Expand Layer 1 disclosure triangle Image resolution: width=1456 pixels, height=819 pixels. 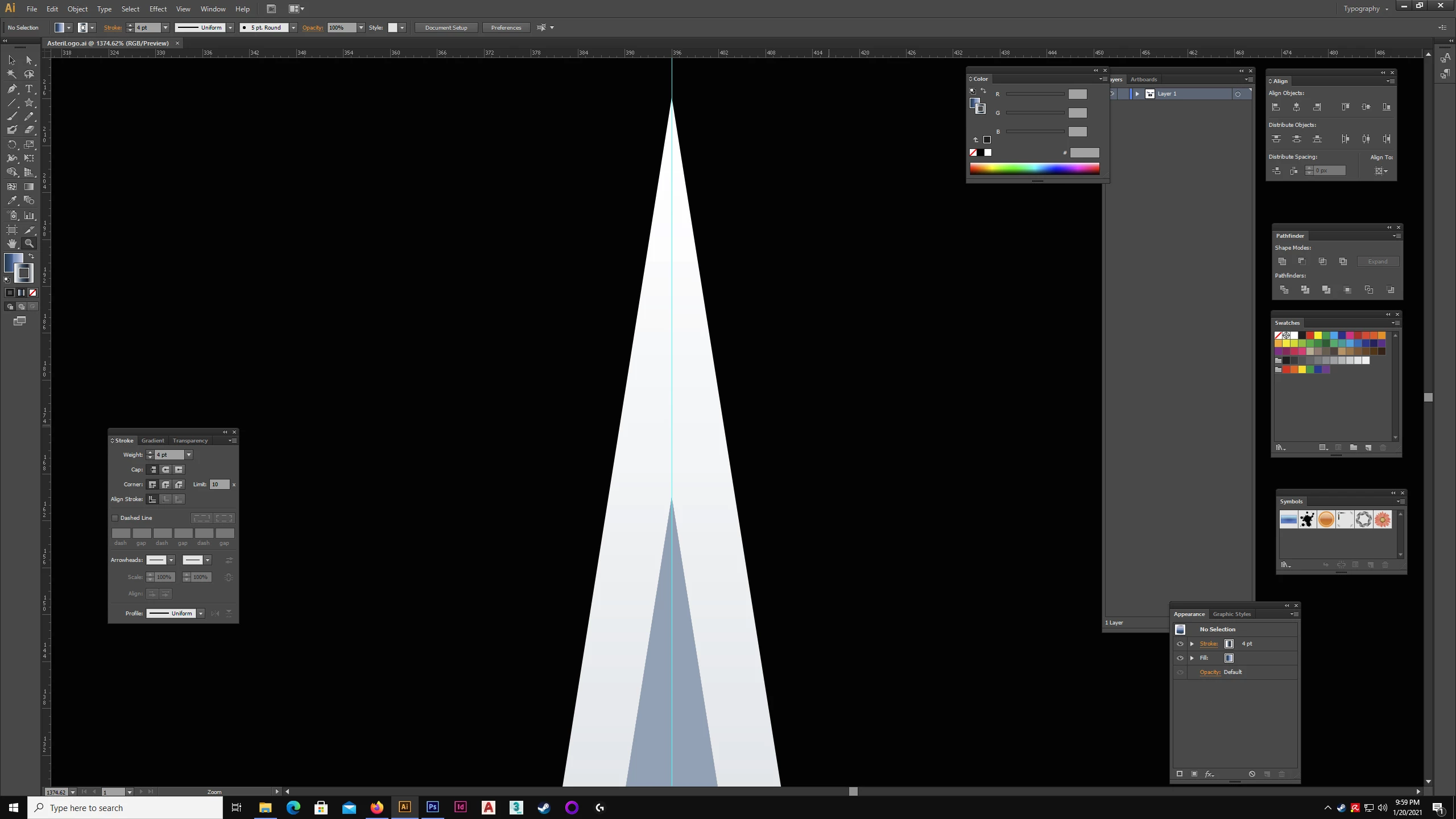[x=1137, y=94]
